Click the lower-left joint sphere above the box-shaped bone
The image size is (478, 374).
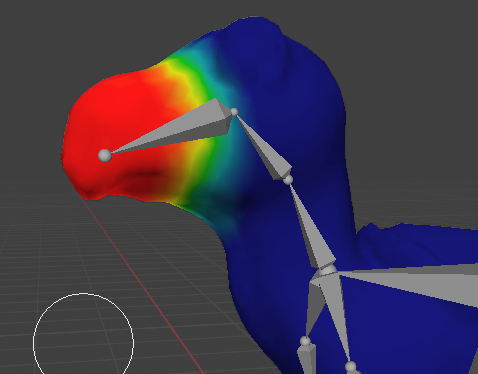click(305, 341)
